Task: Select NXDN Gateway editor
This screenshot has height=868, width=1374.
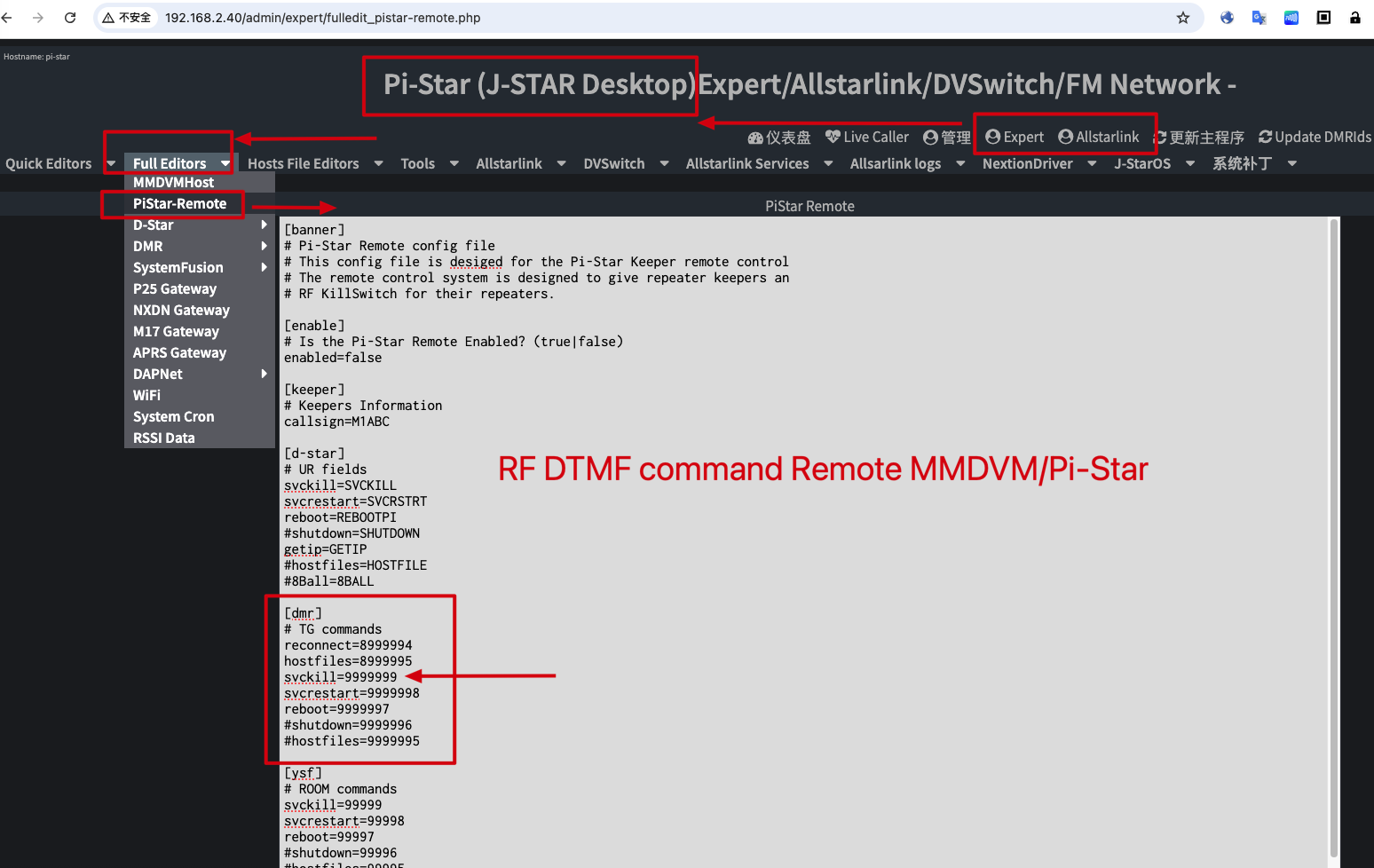Action: [200, 310]
